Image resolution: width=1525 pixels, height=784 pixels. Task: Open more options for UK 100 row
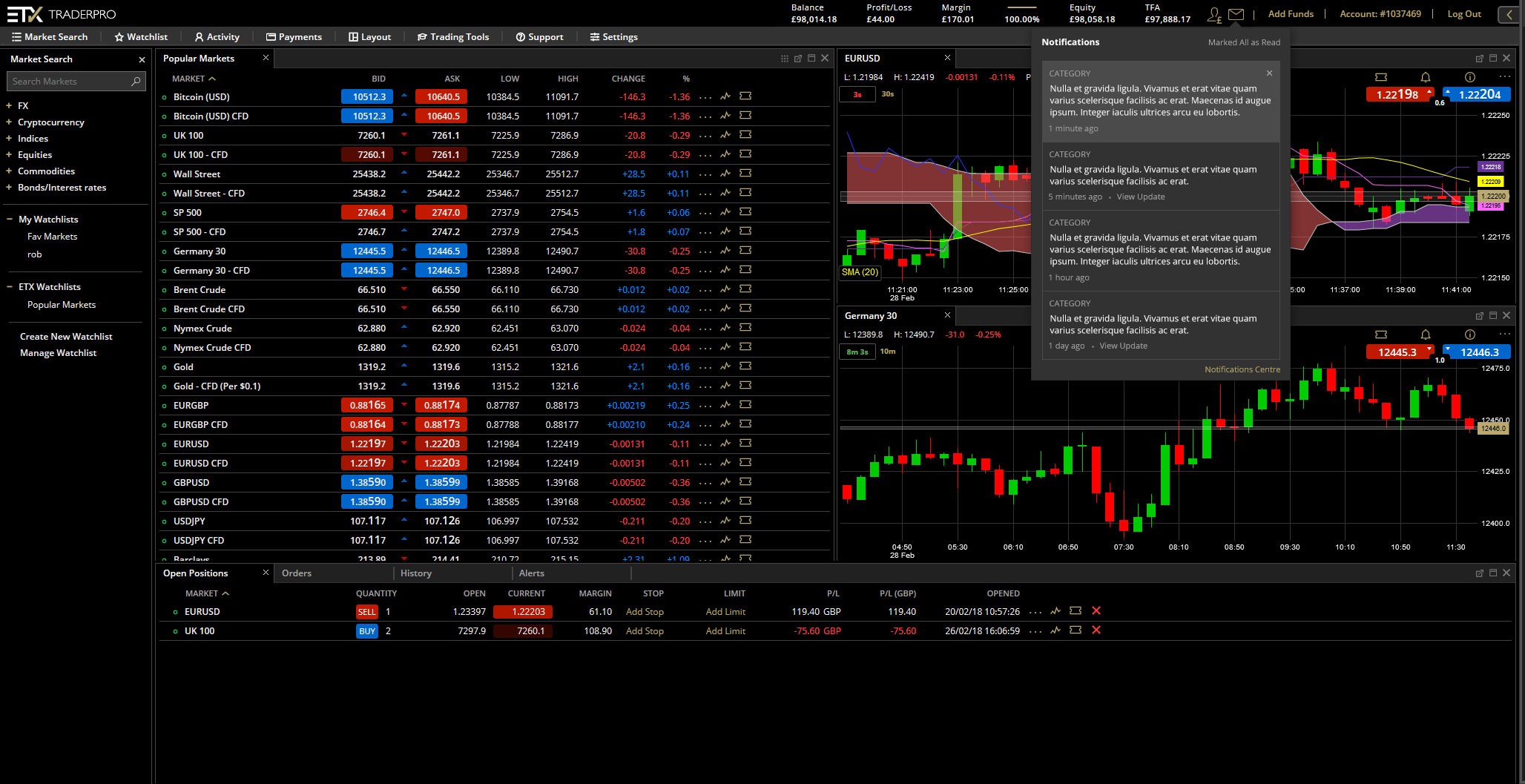pyautogui.click(x=705, y=136)
